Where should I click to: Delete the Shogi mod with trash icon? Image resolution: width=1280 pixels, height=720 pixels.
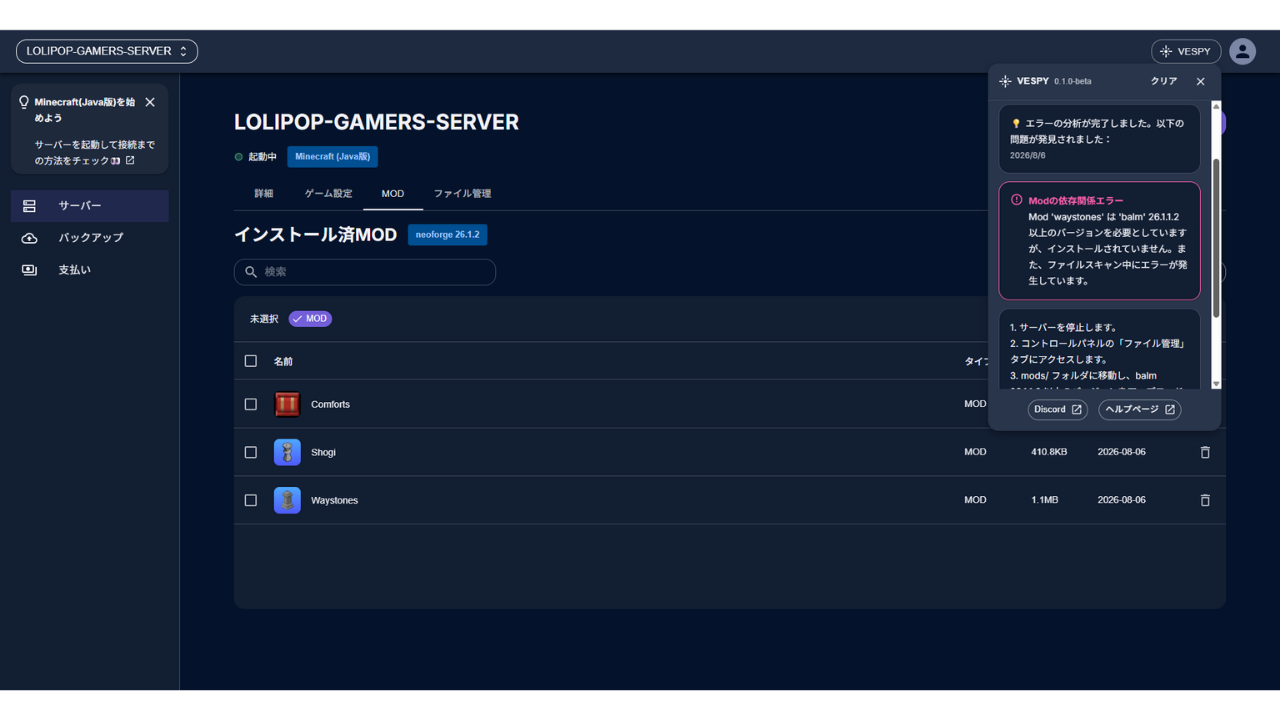(x=1205, y=452)
